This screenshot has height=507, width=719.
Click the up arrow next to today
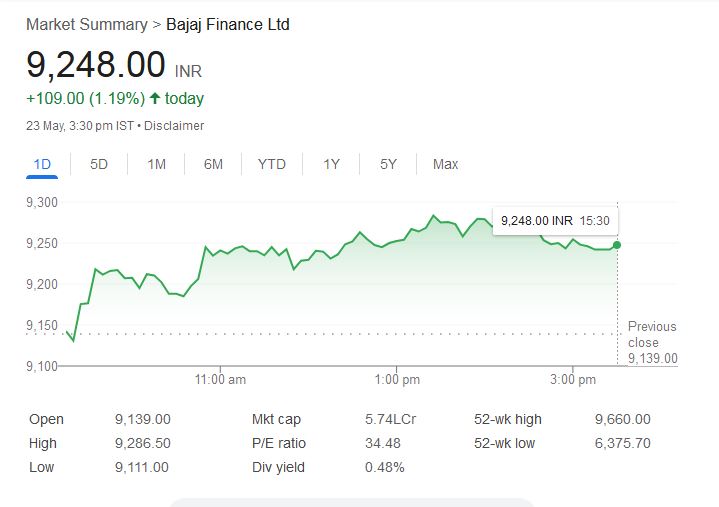(x=155, y=98)
